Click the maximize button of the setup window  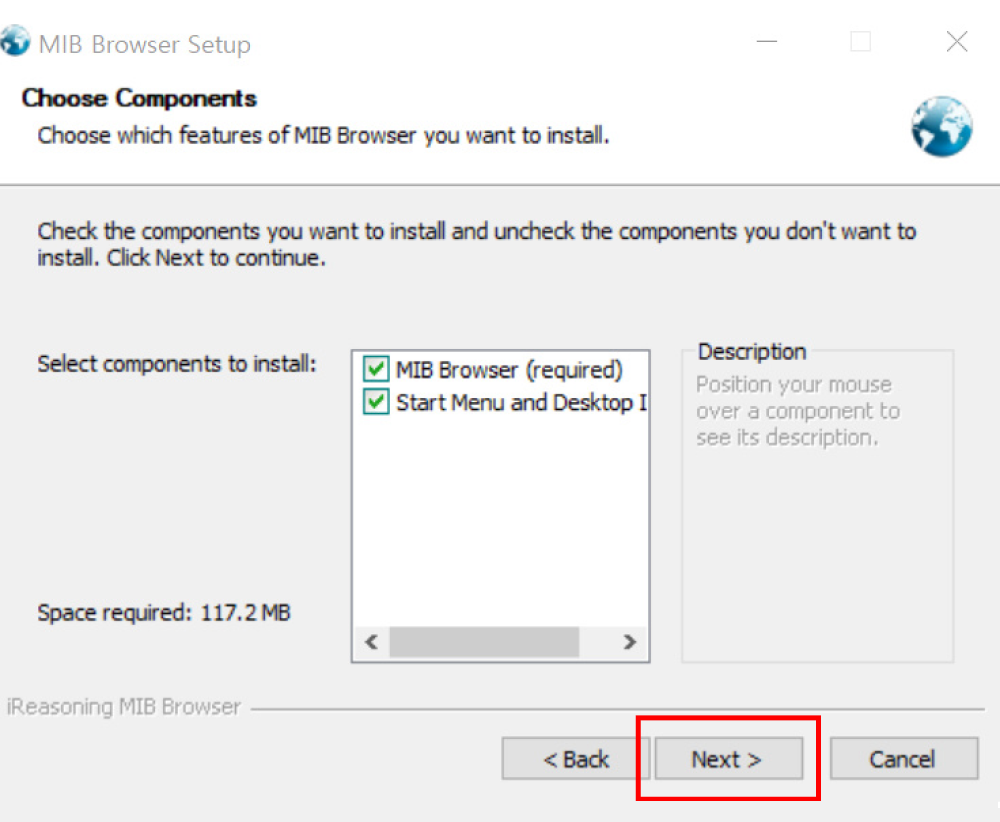click(x=860, y=42)
